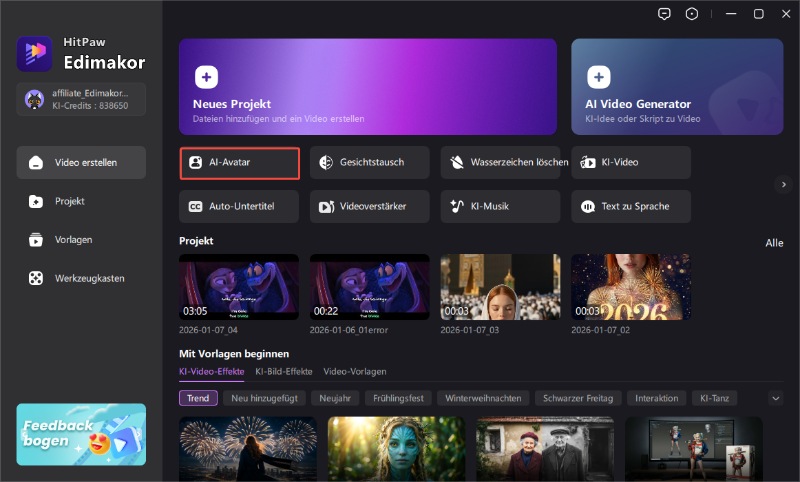
Task: Open the Gesichtstausch face swap tool
Action: [370, 162]
